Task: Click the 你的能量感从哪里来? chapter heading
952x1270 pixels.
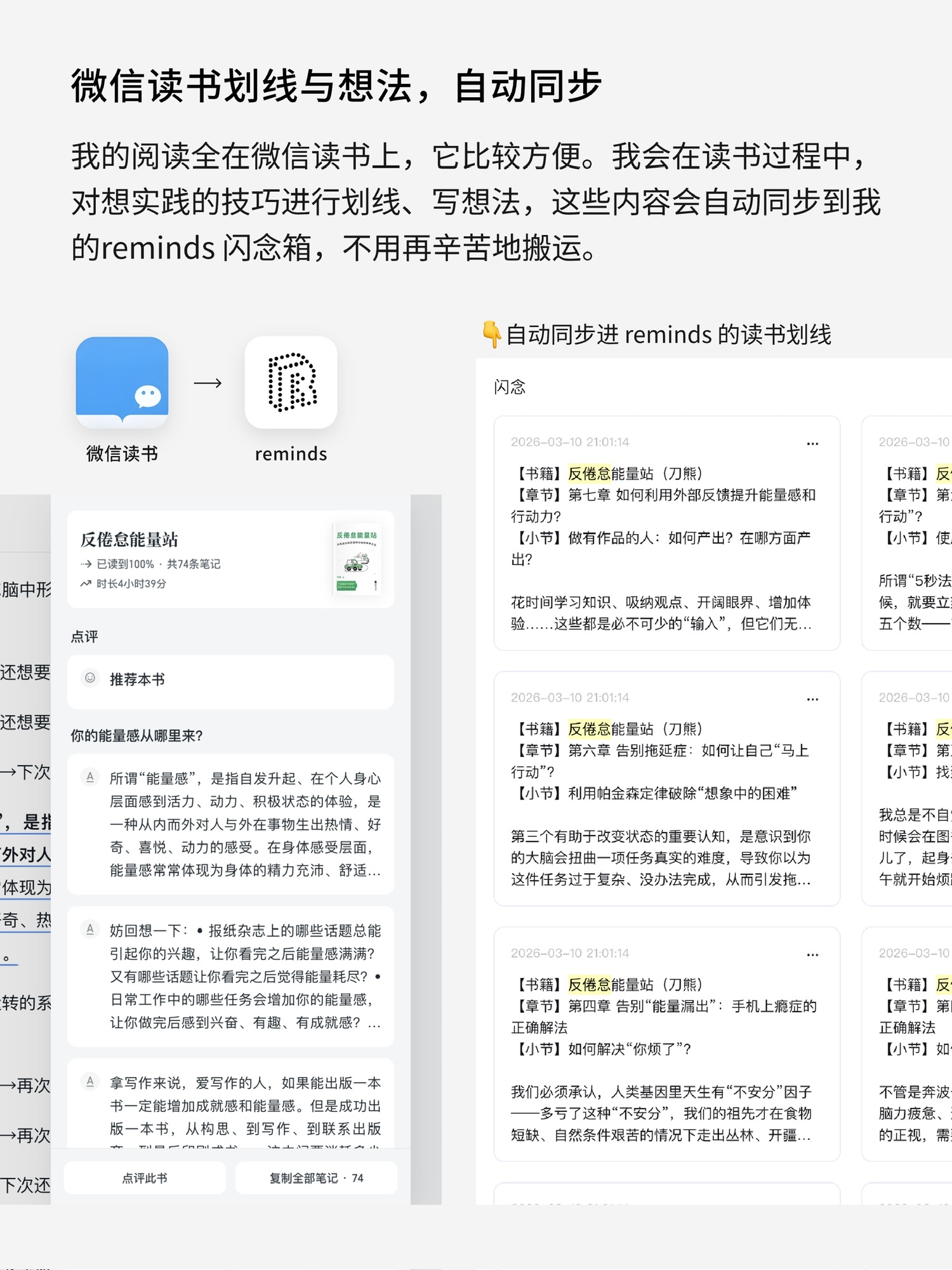Action: 136,735
